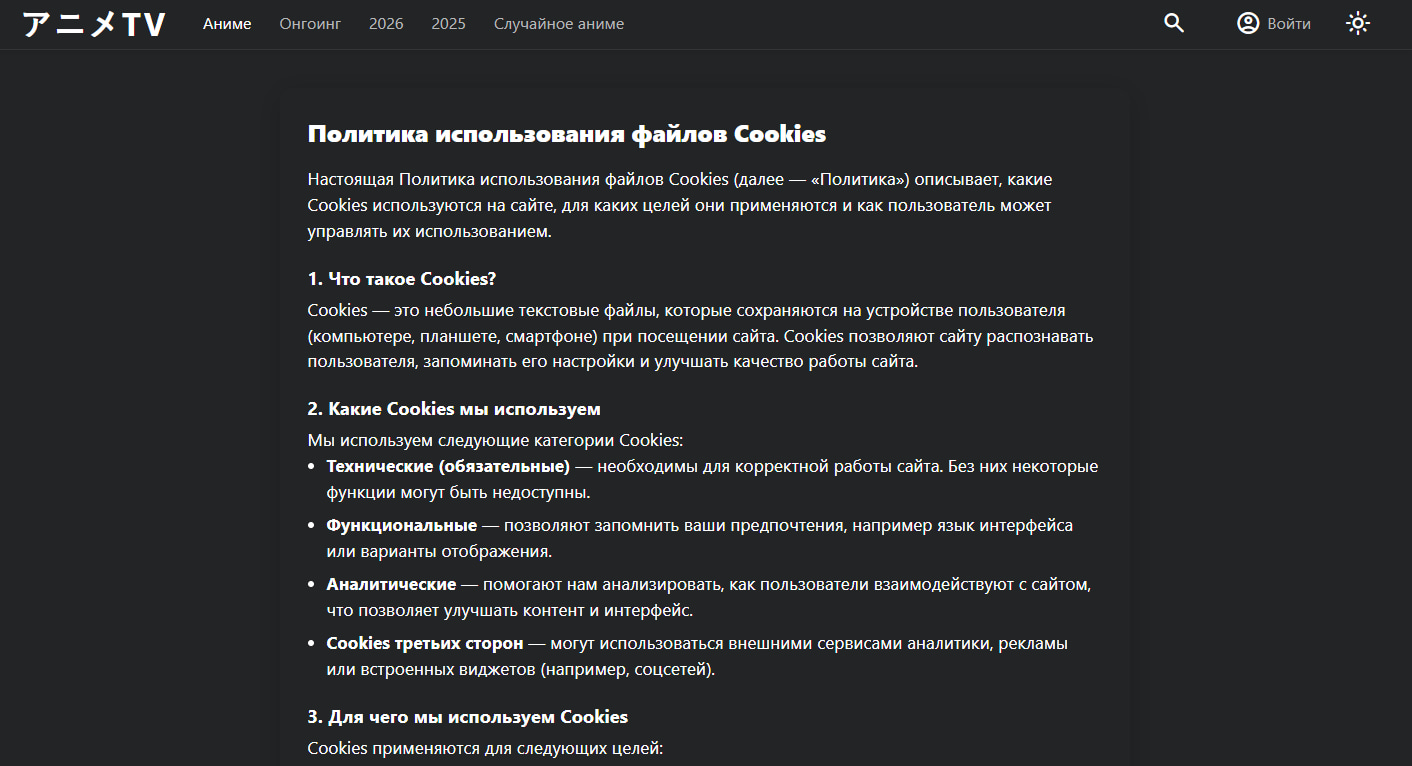Go to the Онгоинг section

tap(310, 24)
